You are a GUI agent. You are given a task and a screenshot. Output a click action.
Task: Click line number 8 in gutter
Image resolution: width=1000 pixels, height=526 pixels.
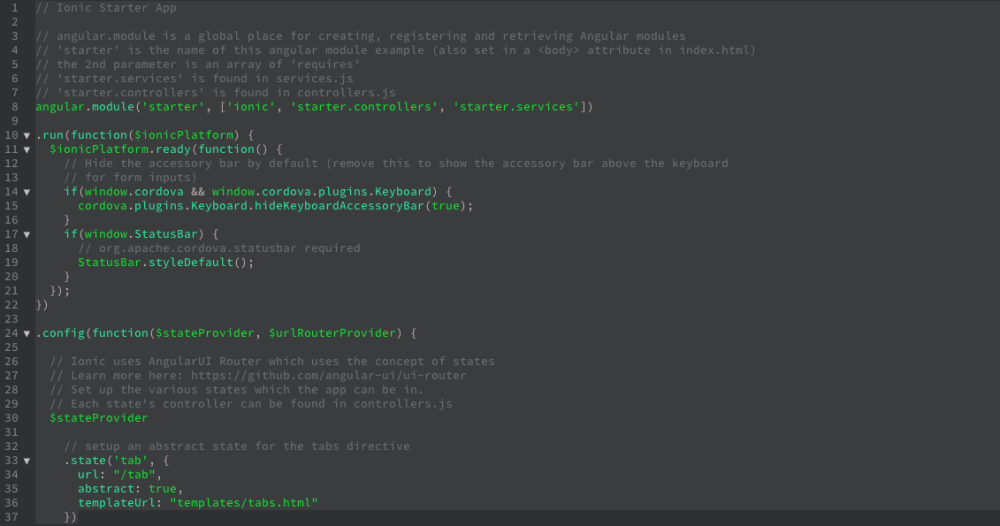14,106
